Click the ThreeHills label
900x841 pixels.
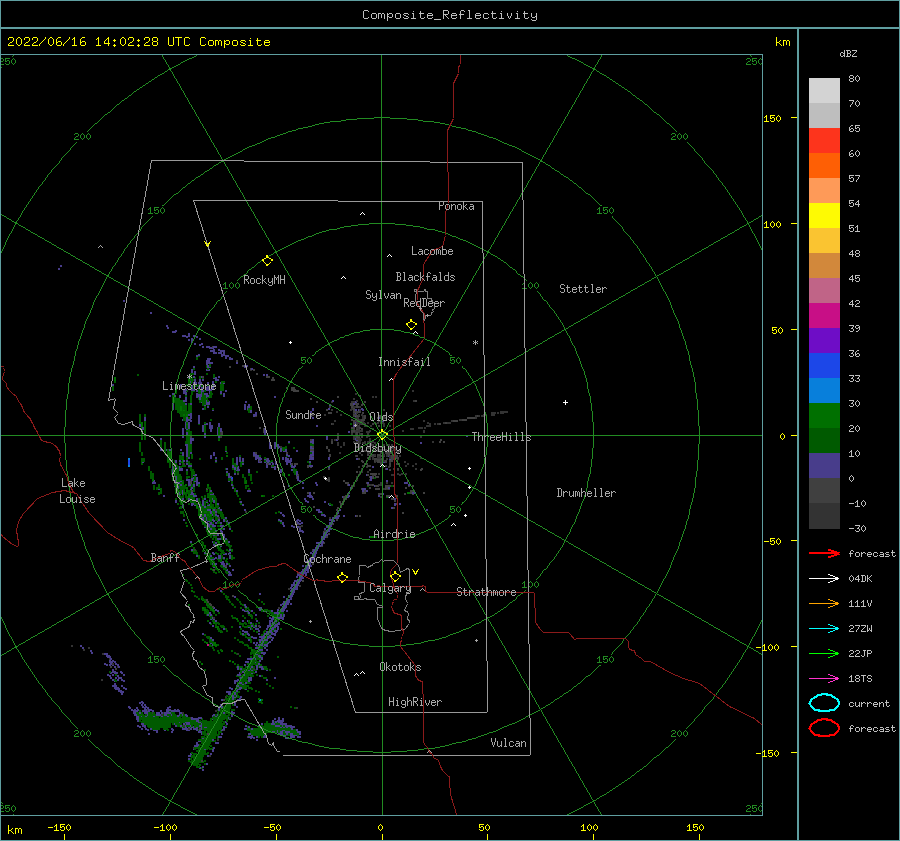(502, 437)
